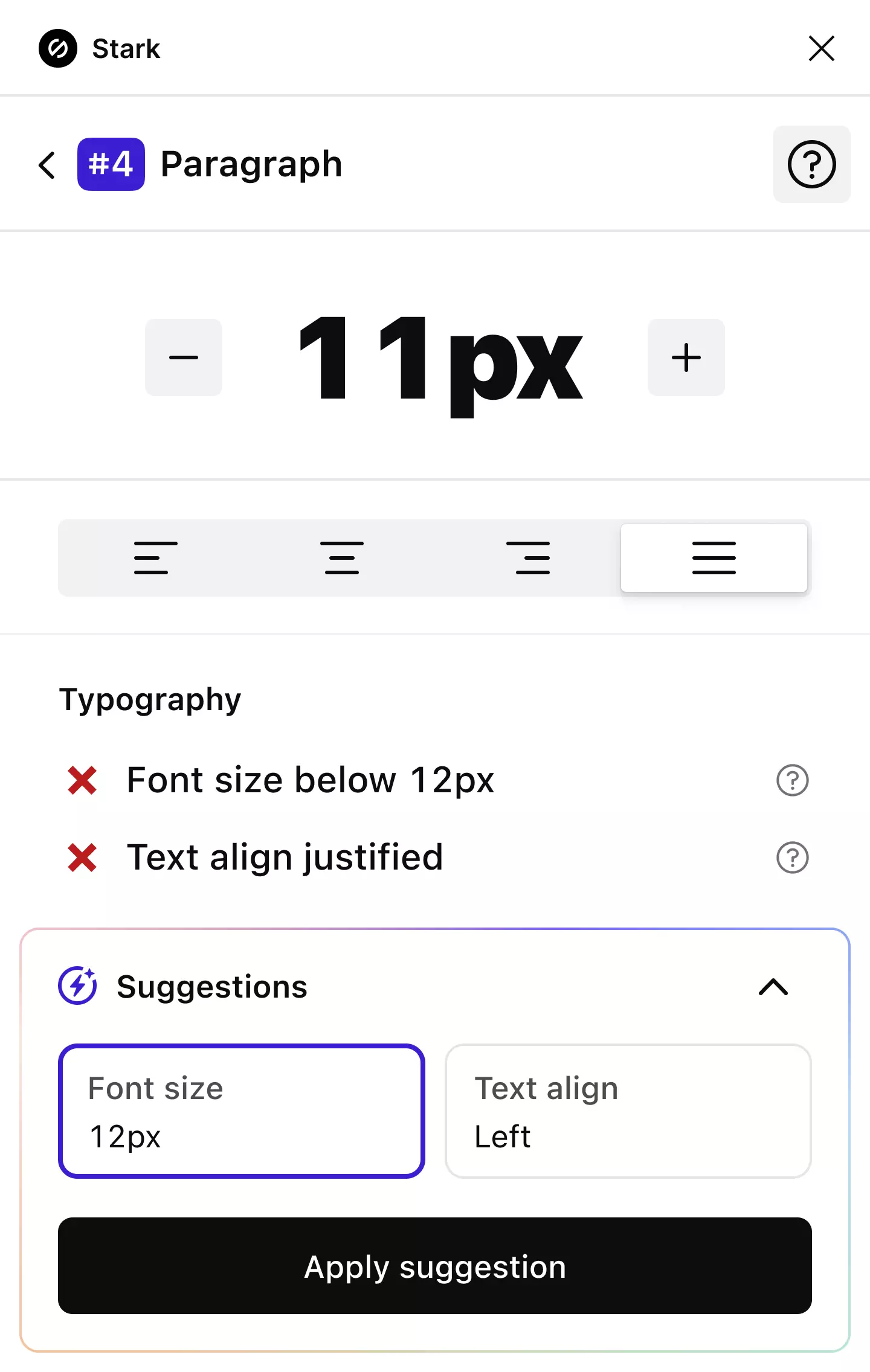The image size is (870, 1372).
Task: Click the help icon beside Text align justified
Action: 792,857
